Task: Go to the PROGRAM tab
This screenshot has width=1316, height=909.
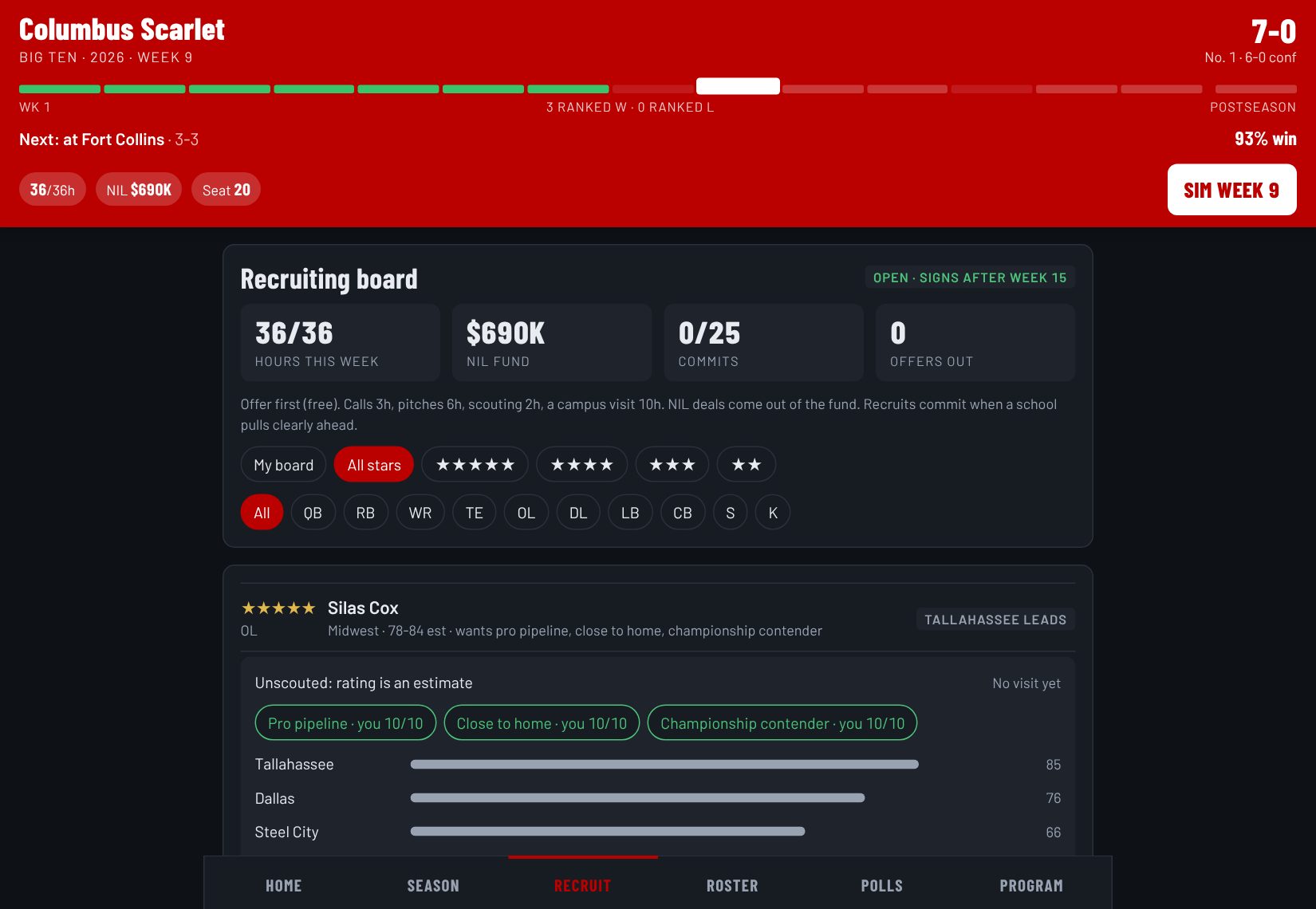Action: [x=1031, y=886]
